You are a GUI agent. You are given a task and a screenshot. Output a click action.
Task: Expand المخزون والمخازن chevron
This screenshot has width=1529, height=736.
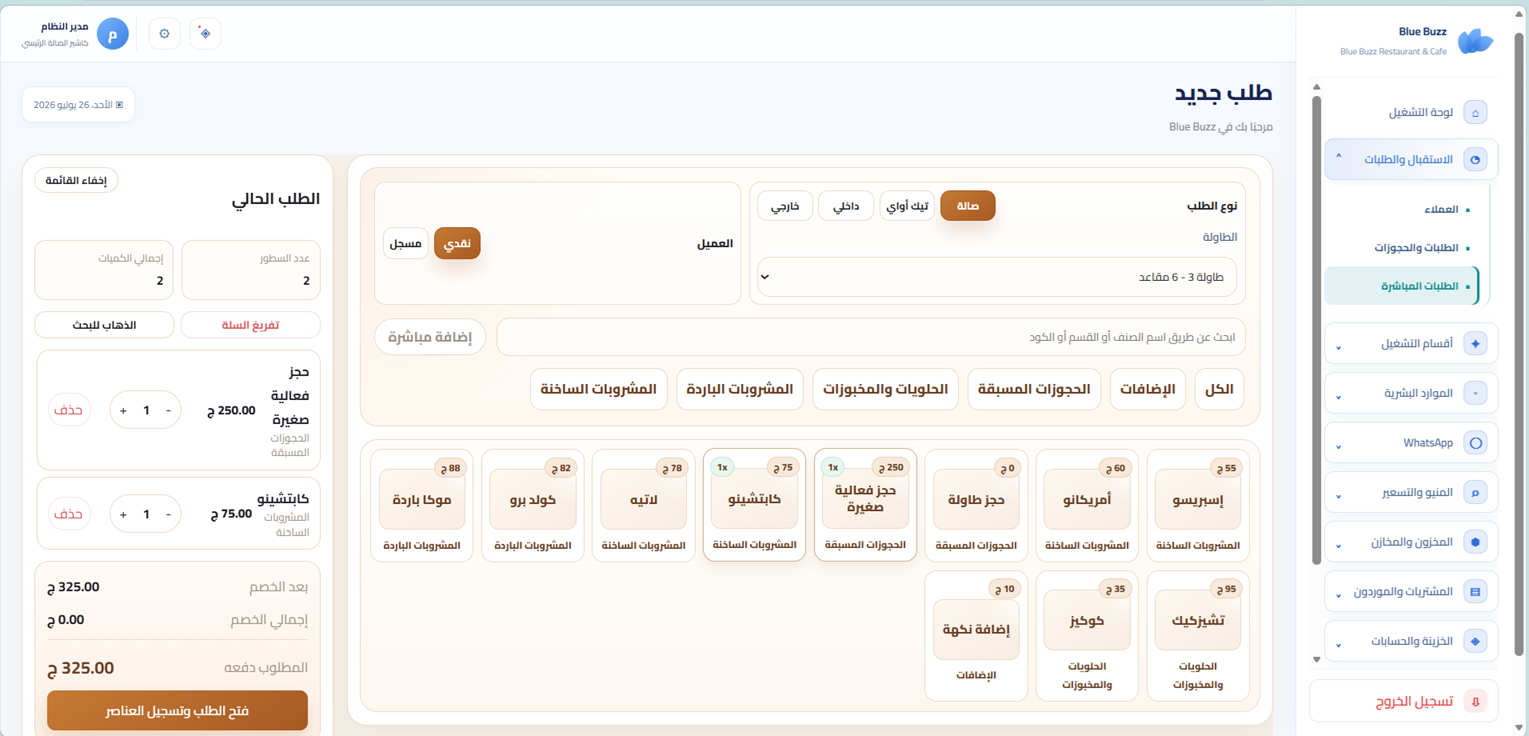pos(1339,545)
